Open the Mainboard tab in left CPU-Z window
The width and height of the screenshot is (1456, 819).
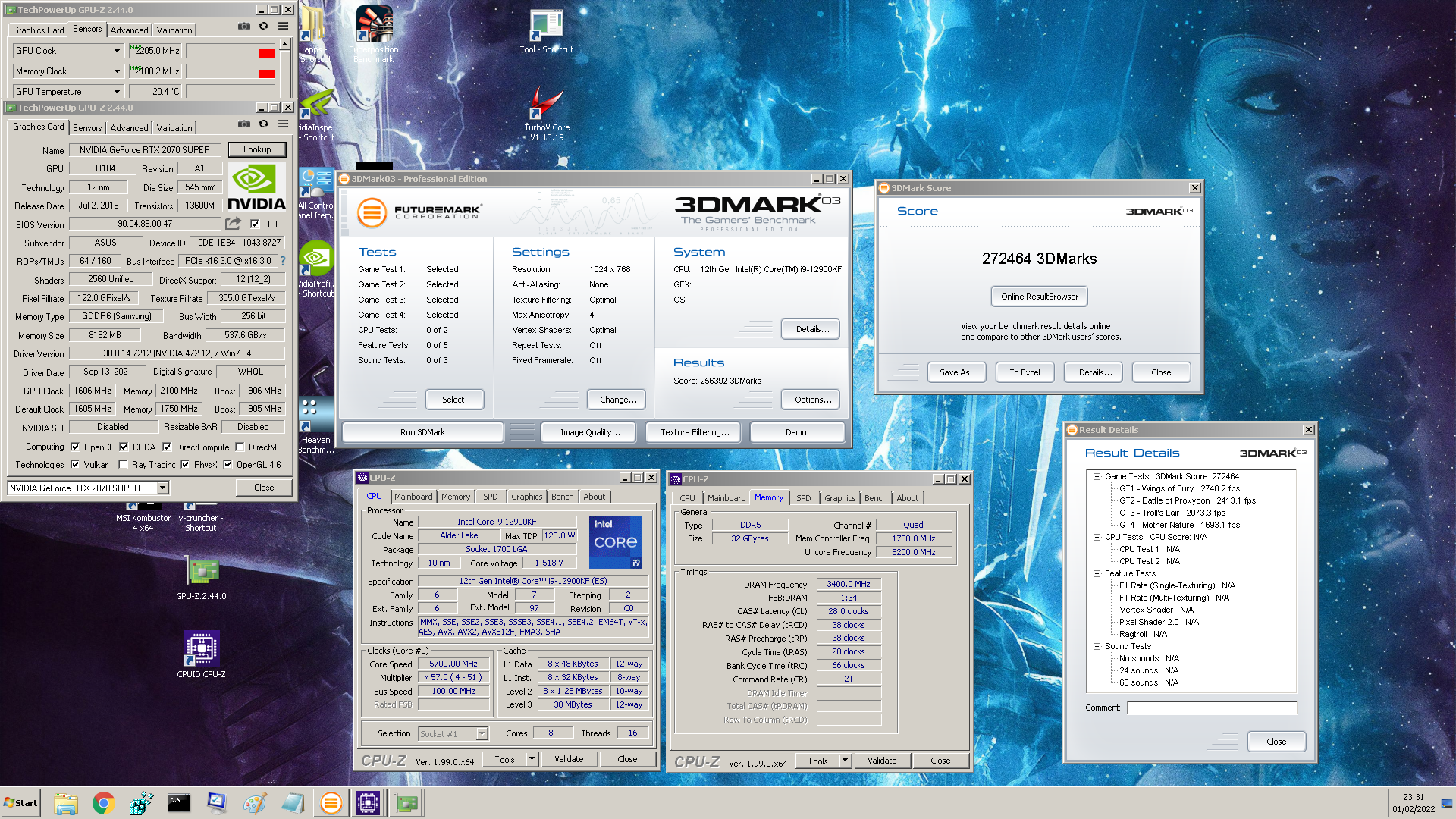[413, 497]
